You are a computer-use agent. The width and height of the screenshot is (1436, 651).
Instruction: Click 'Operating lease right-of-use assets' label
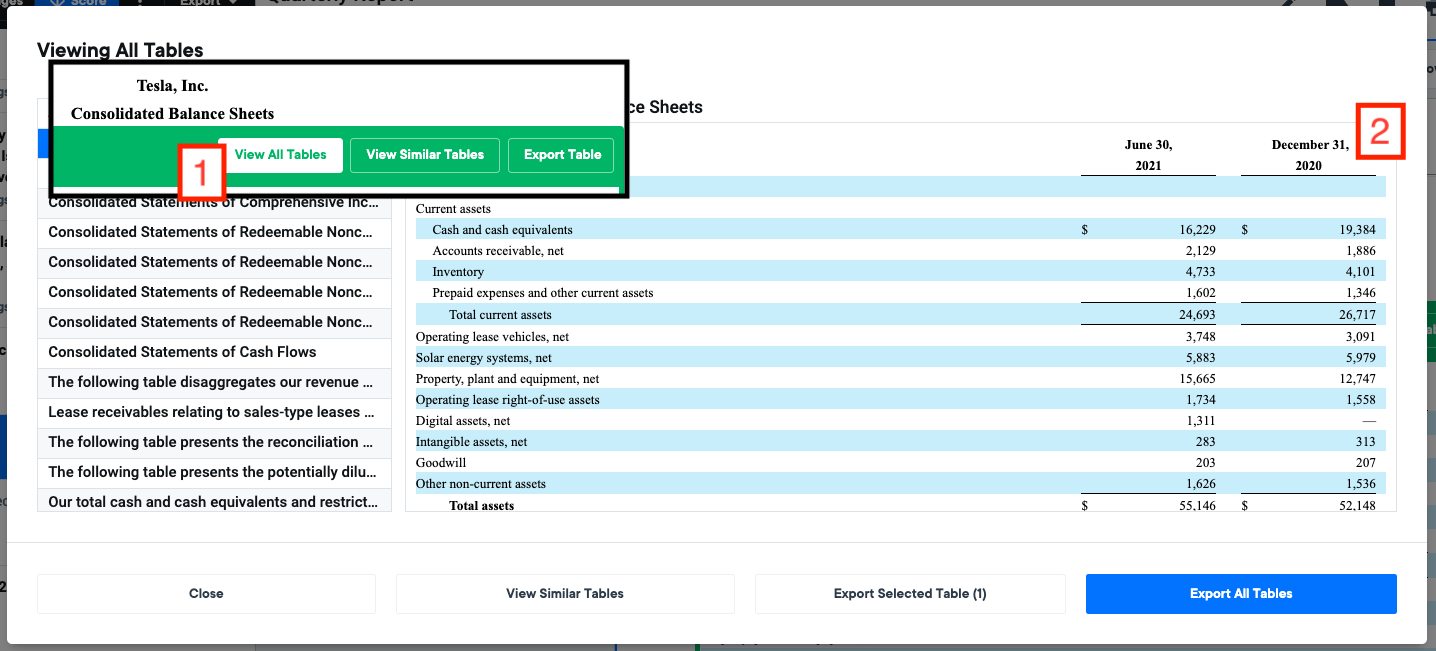(x=508, y=400)
